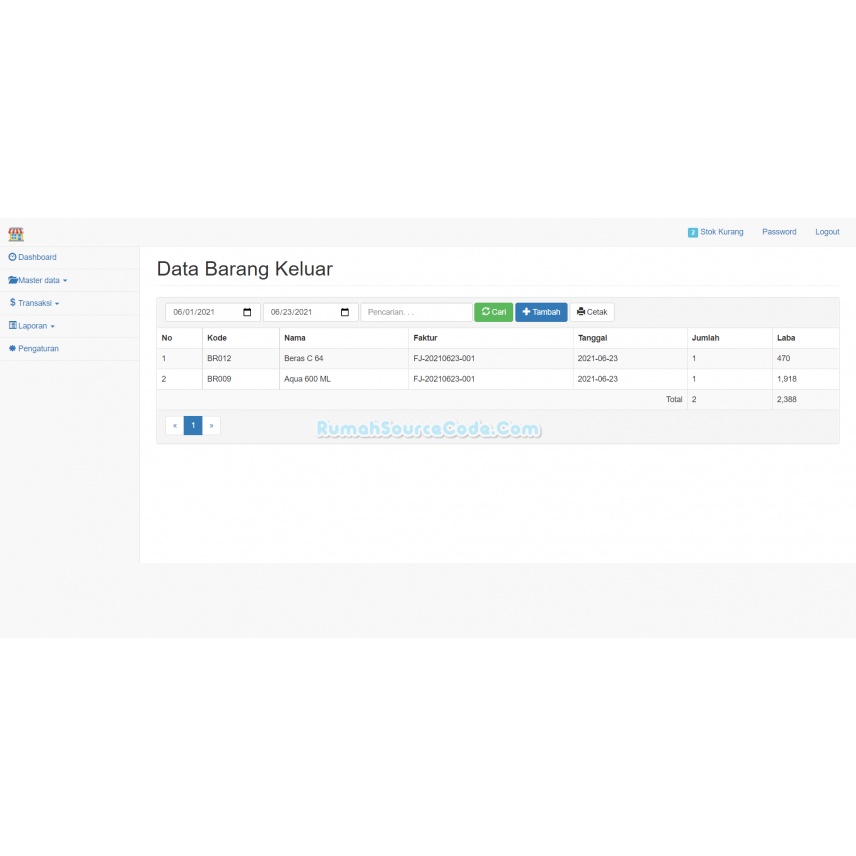Click the Logout link
Screen dimensions: 856x856
click(827, 232)
